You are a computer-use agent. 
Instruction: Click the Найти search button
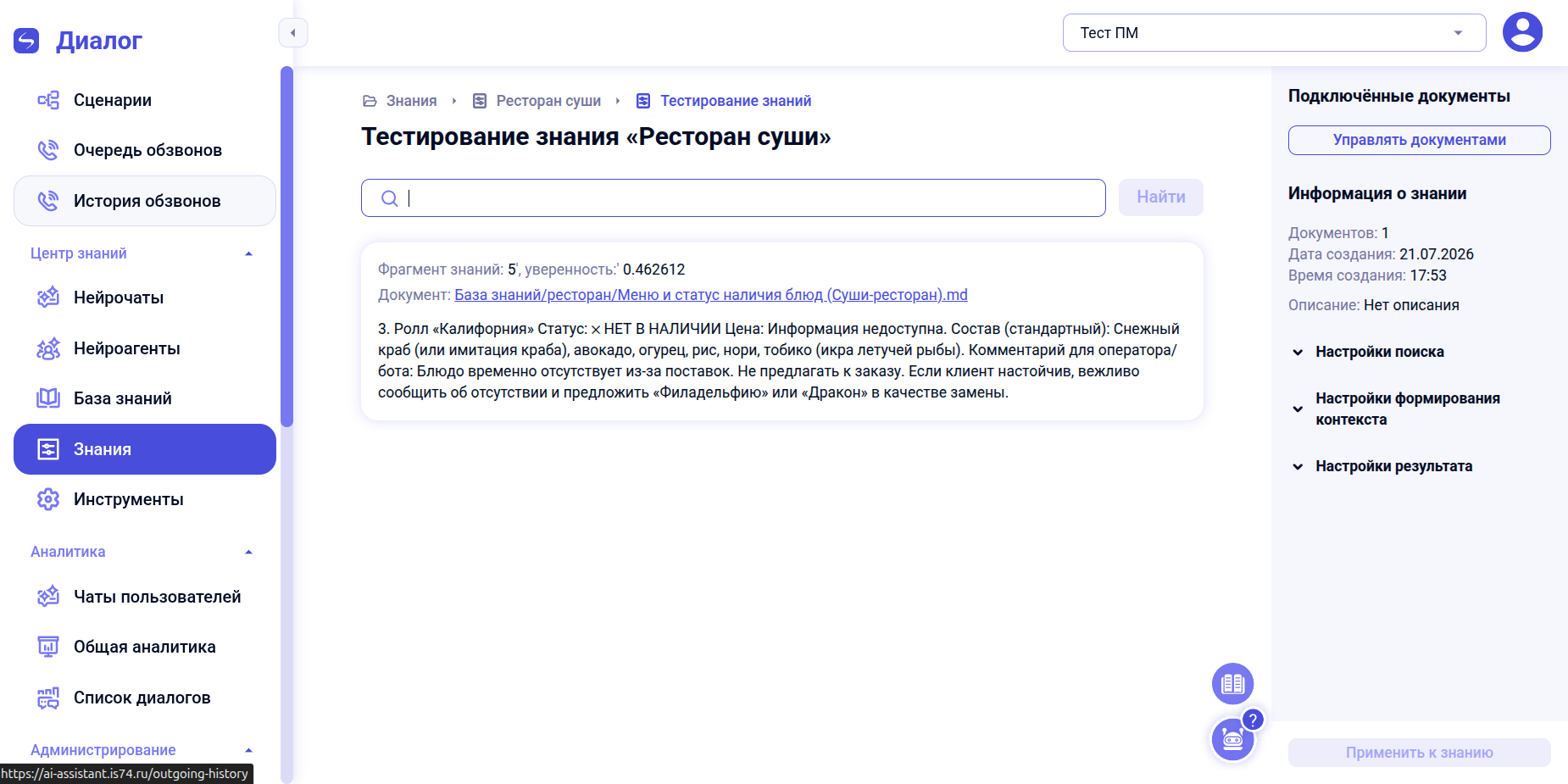[1160, 197]
